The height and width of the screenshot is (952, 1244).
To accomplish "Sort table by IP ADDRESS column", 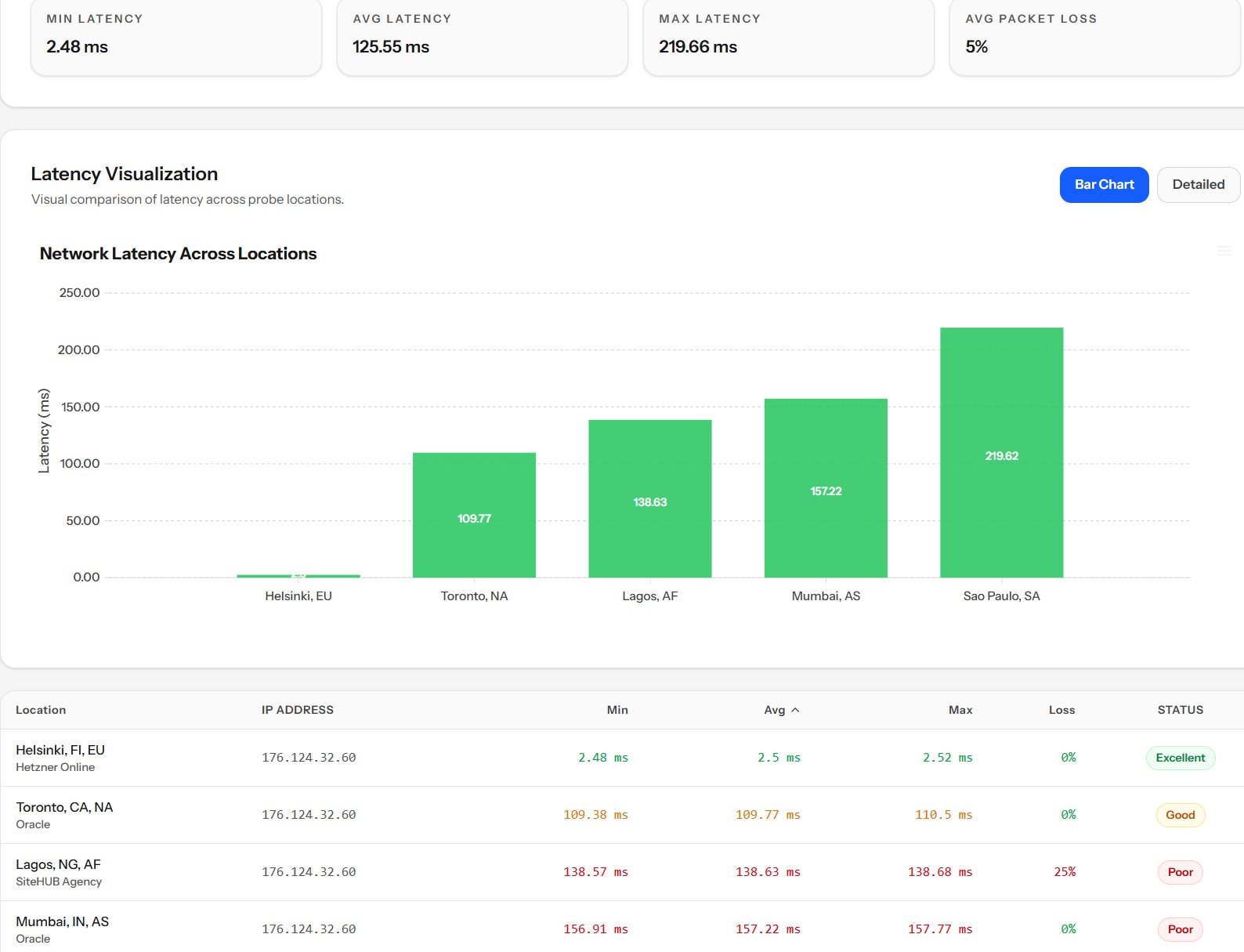I will click(298, 710).
